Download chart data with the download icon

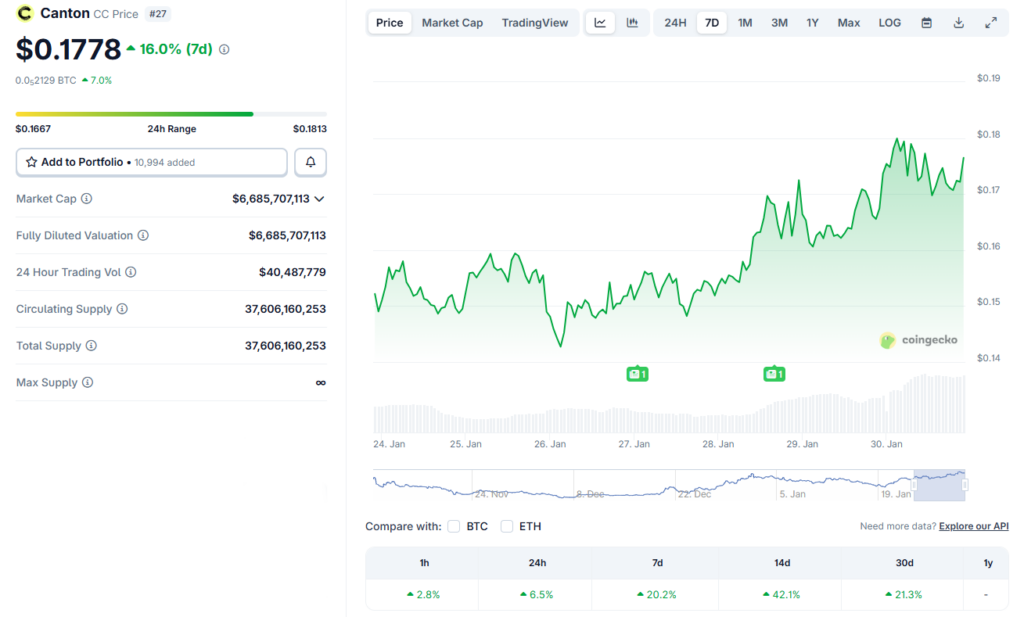coord(958,23)
